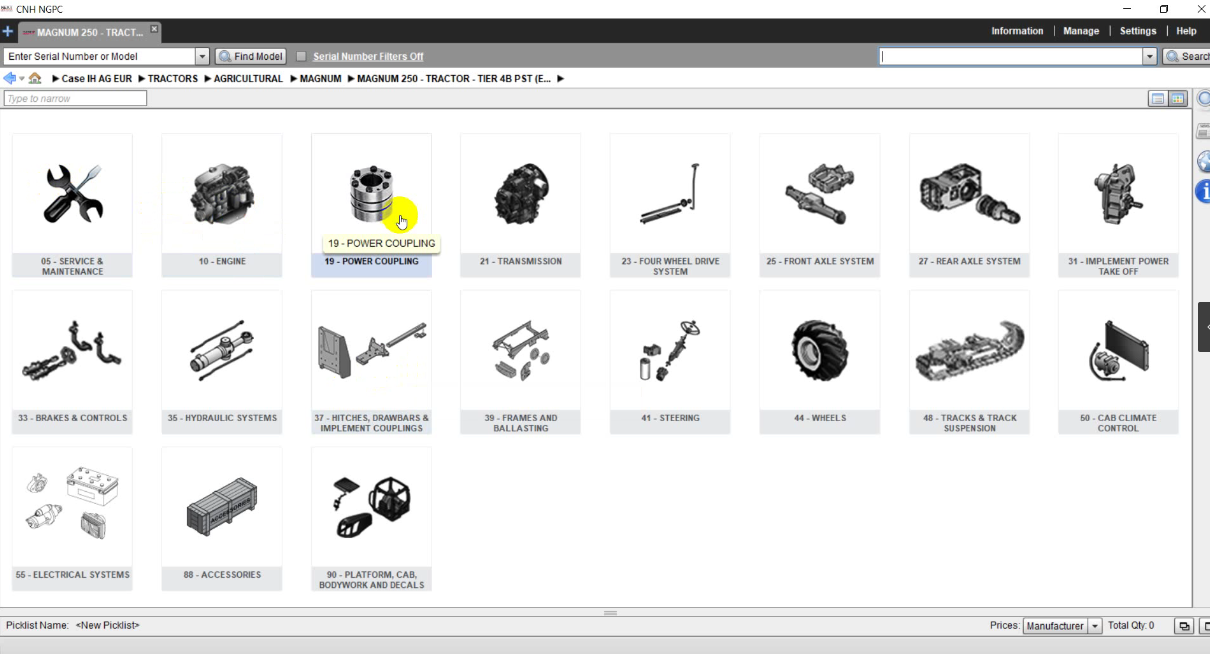Open the 50 - Cab Climate Control category
This screenshot has width=1210, height=654.
coord(1118,362)
